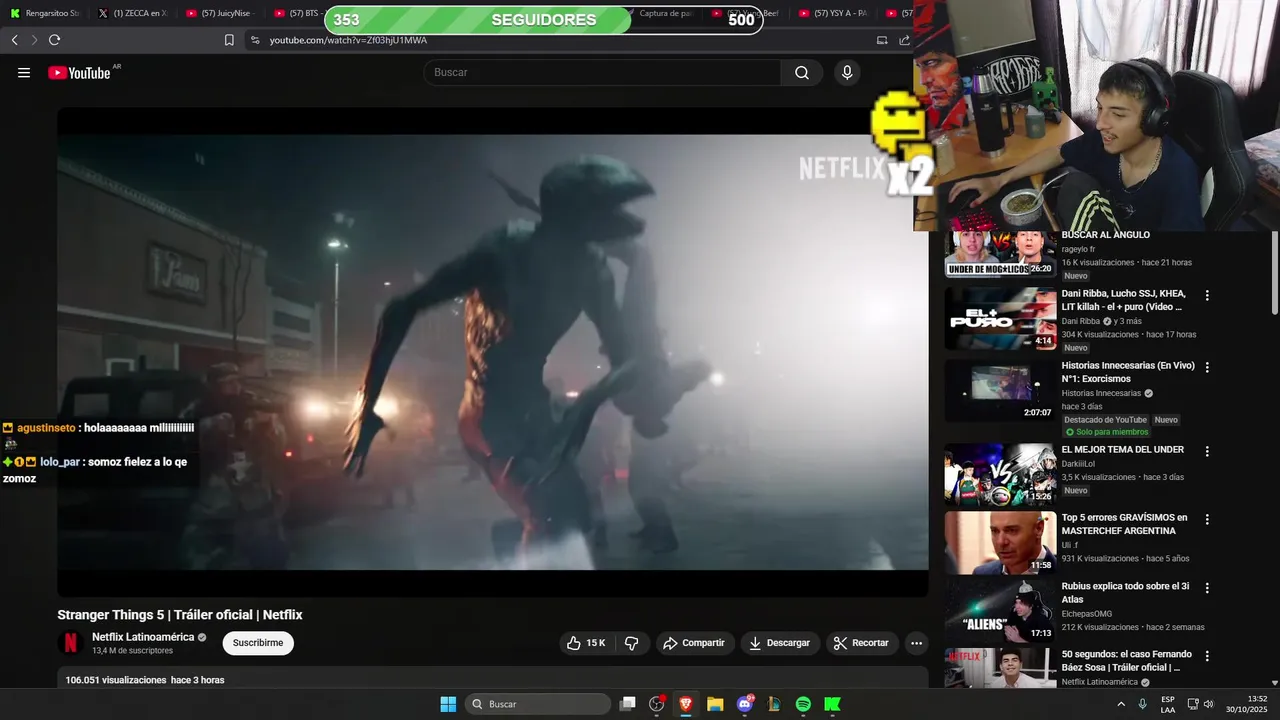Switch to the ZECCA en X browser tab
The width and height of the screenshot is (1280, 720).
click(x=132, y=13)
